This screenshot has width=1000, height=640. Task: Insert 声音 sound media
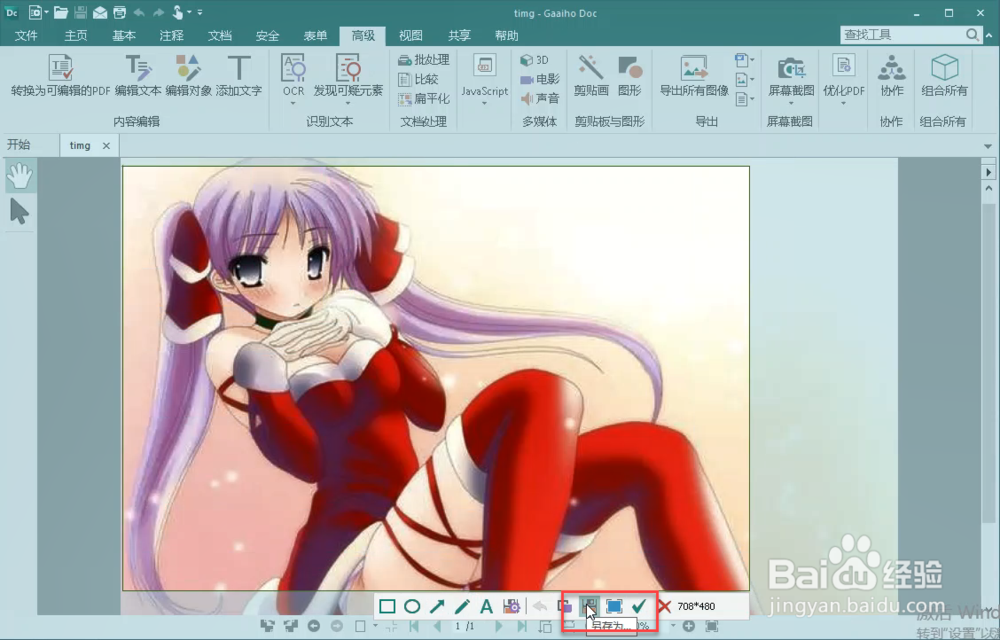(x=540, y=99)
